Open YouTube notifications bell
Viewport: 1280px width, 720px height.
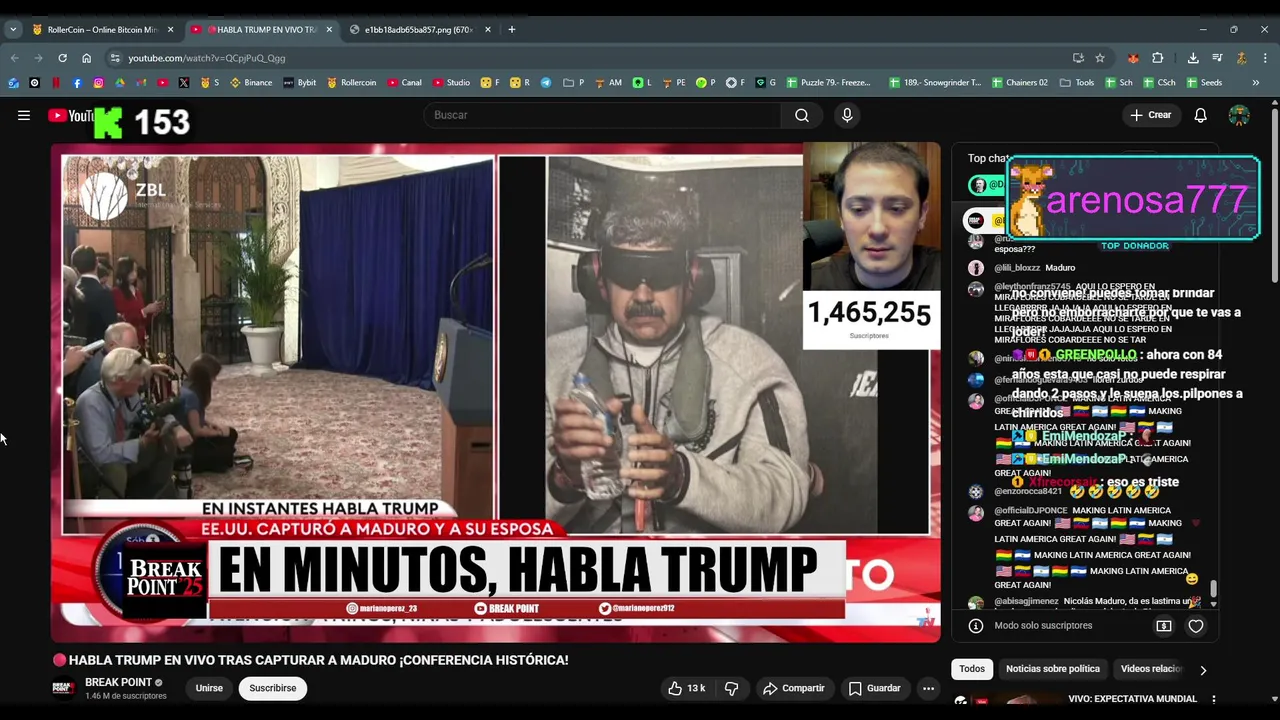[1200, 115]
